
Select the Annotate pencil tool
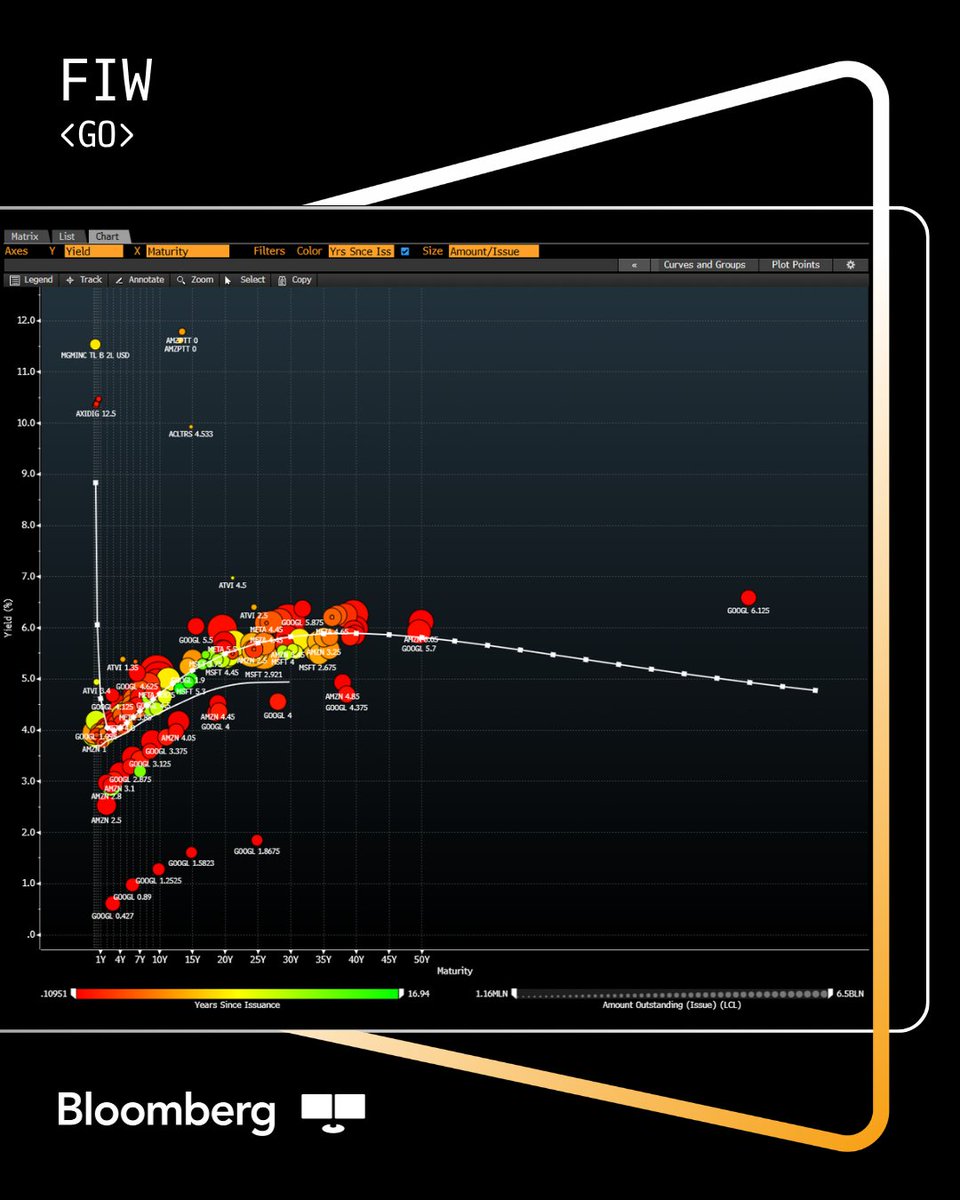click(139, 280)
